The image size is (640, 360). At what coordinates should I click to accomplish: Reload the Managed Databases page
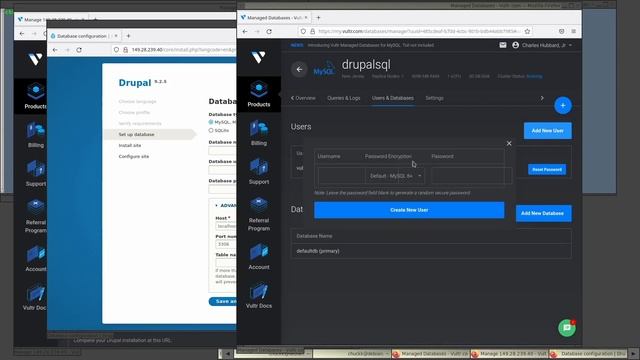(x=269, y=31)
